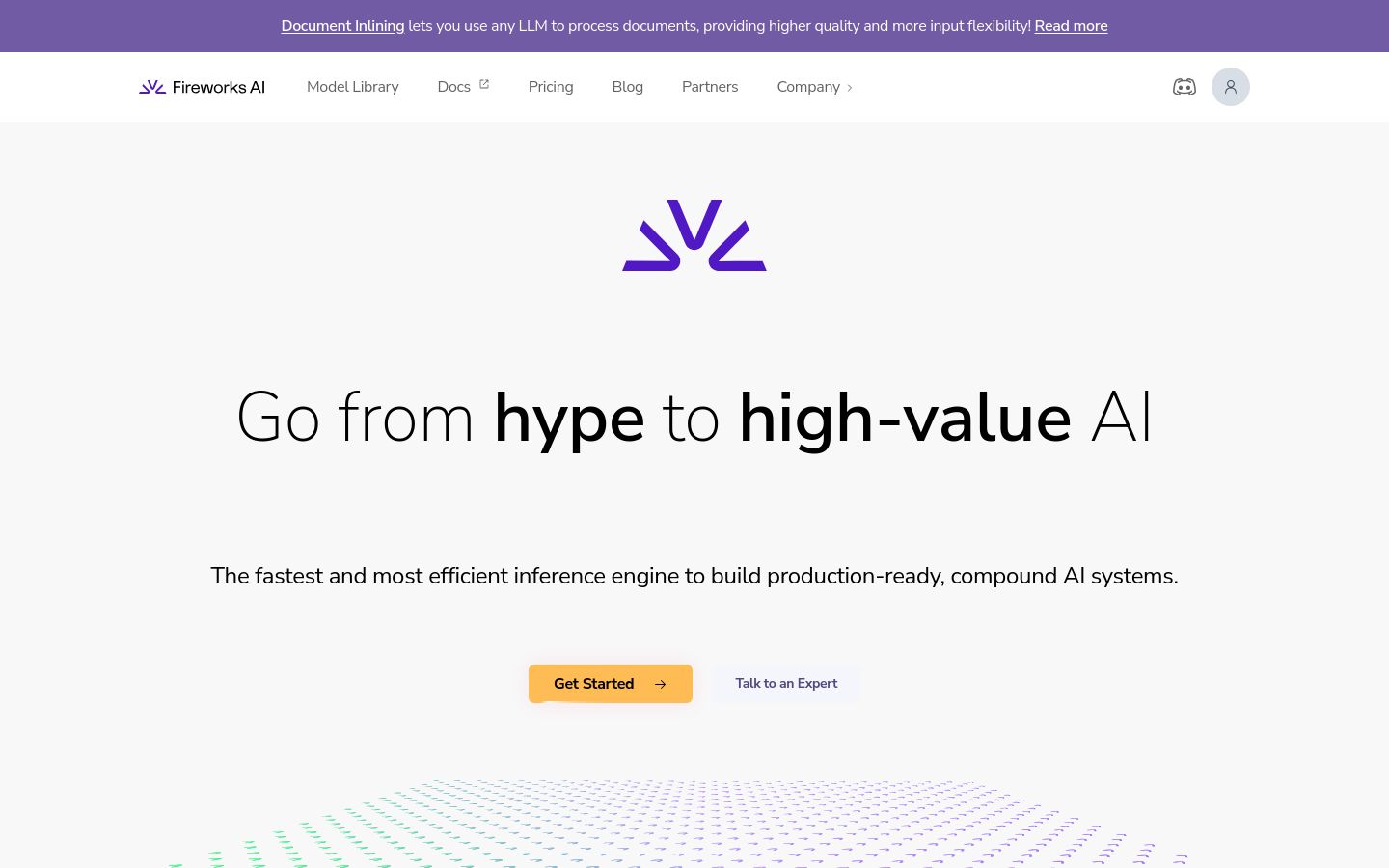
Task: Click the Fireworks AI brand name text
Action: coord(219,87)
